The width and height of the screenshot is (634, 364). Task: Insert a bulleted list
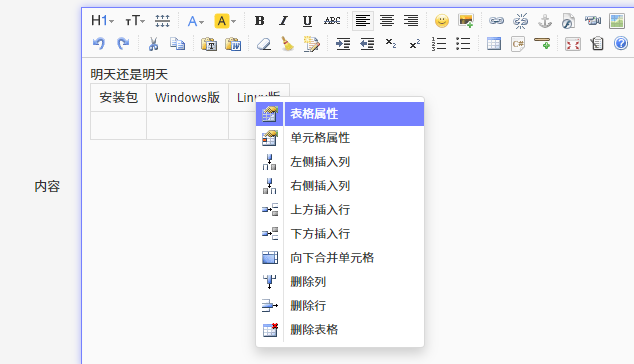click(463, 44)
